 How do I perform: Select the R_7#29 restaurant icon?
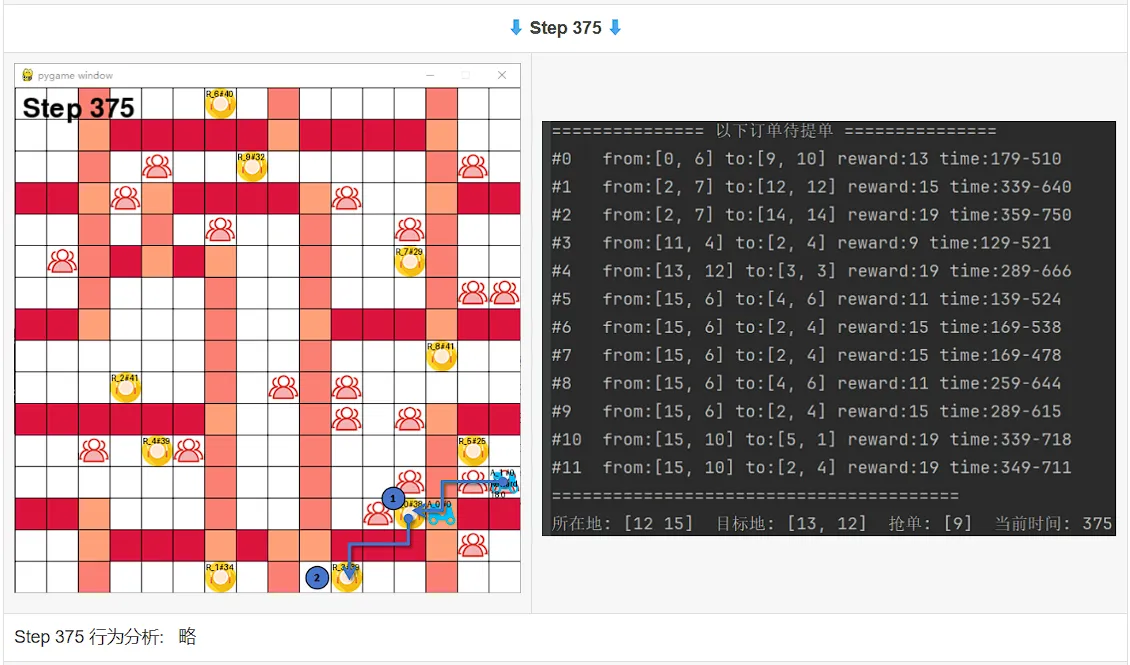pyautogui.click(x=410, y=262)
